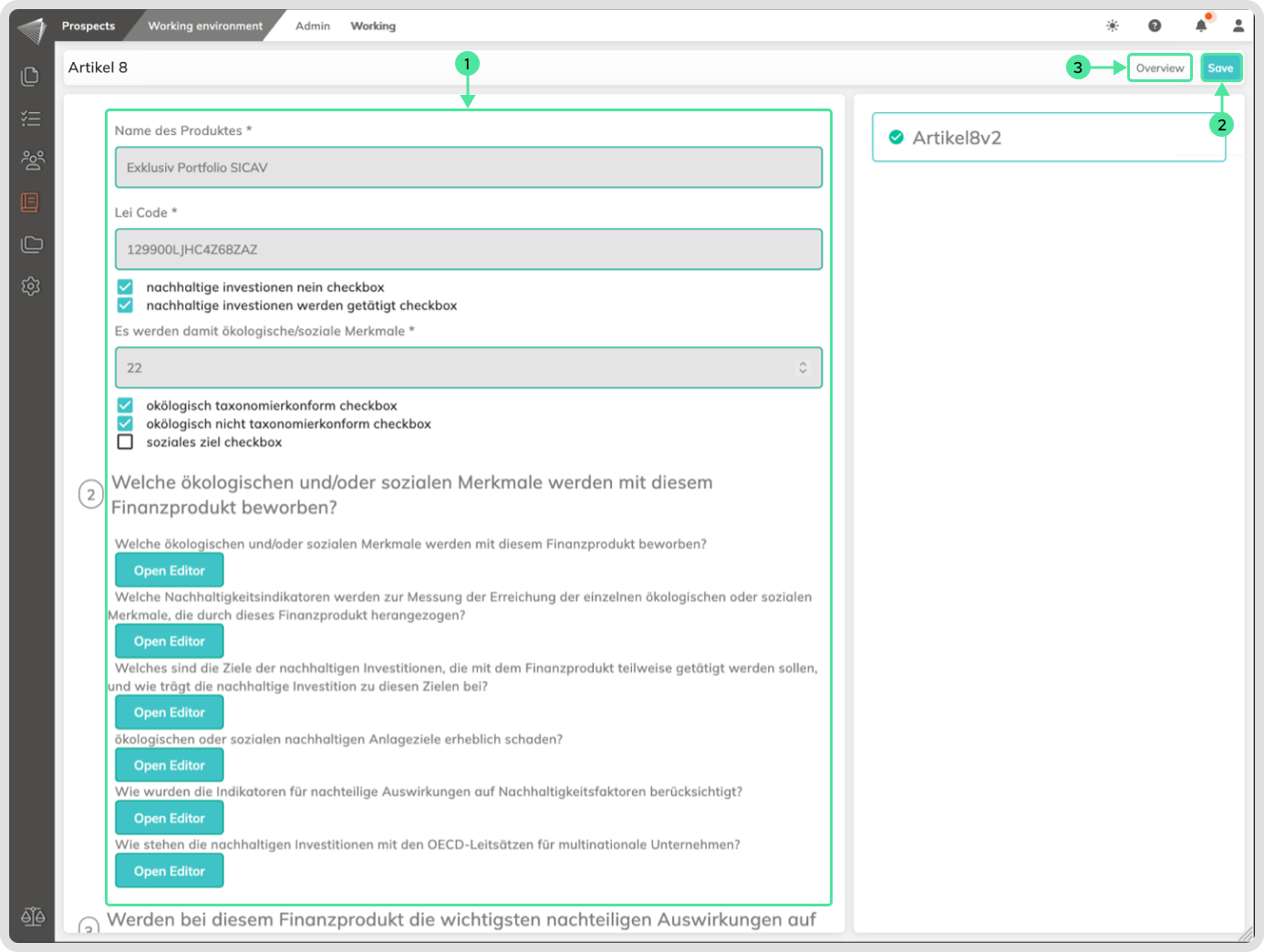The width and height of the screenshot is (1264, 952).
Task: Open the Admin menu item
Action: click(x=313, y=26)
